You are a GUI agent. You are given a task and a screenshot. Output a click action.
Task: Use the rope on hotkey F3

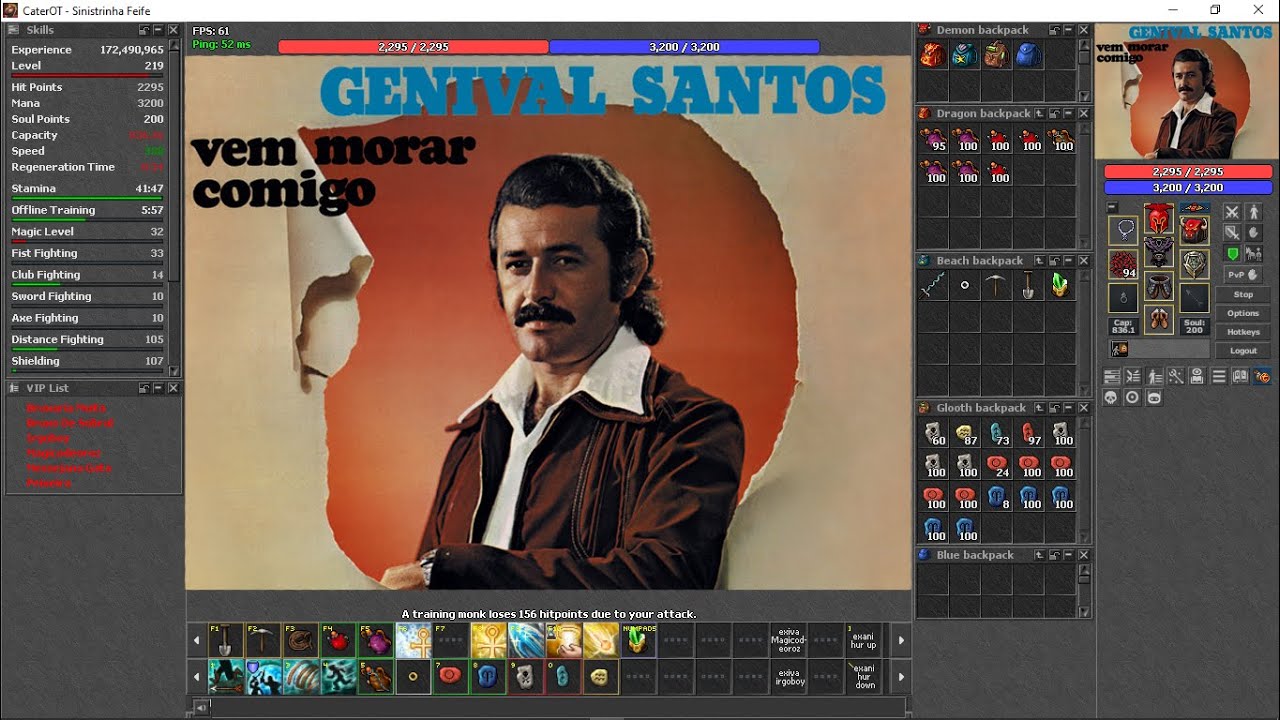pos(300,640)
